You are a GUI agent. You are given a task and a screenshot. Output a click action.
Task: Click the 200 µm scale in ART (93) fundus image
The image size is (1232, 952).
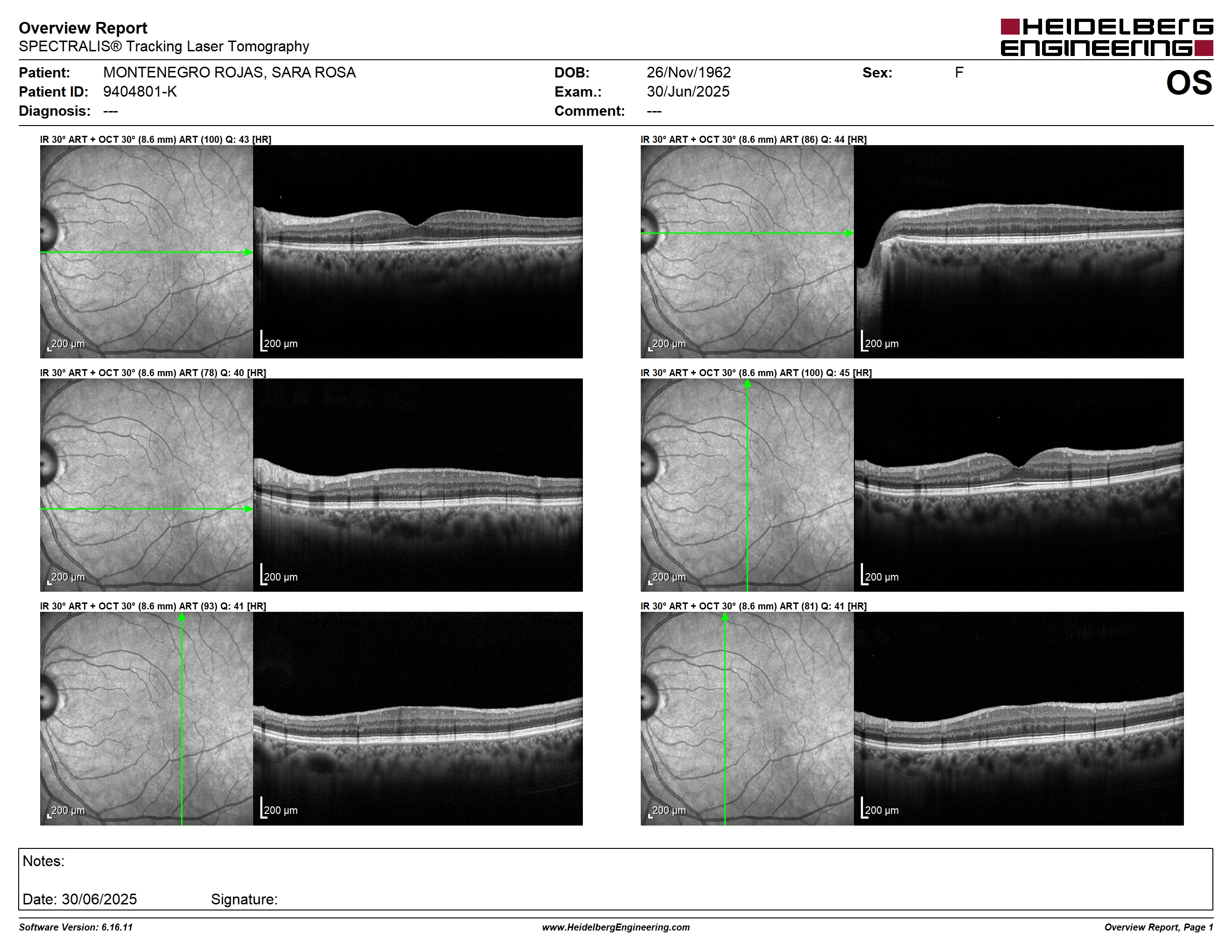coord(66,811)
